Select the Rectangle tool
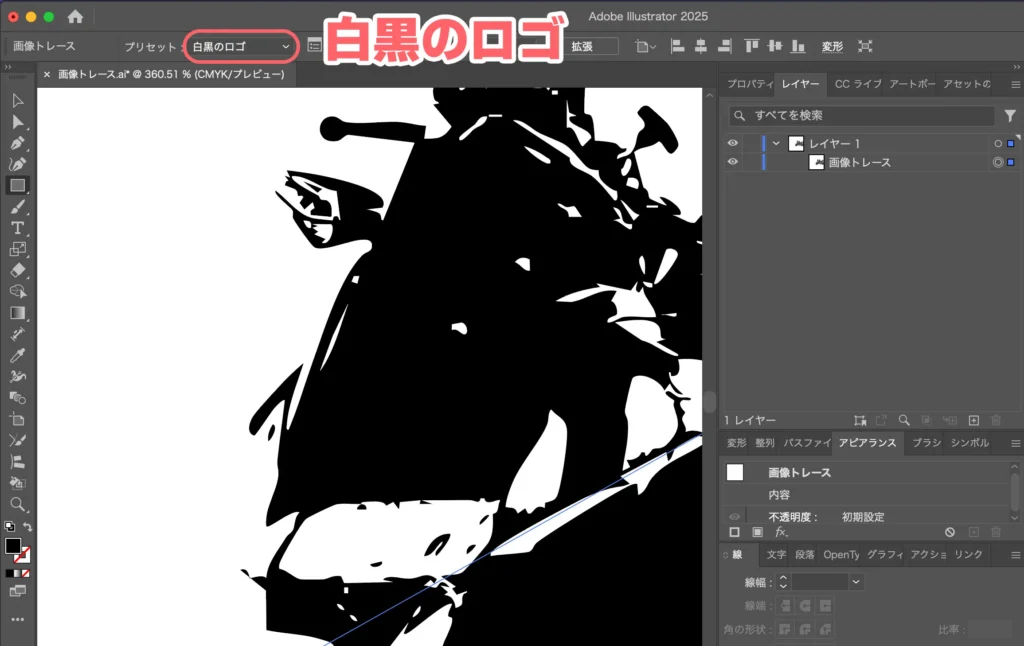Image resolution: width=1024 pixels, height=646 pixels. click(x=17, y=186)
